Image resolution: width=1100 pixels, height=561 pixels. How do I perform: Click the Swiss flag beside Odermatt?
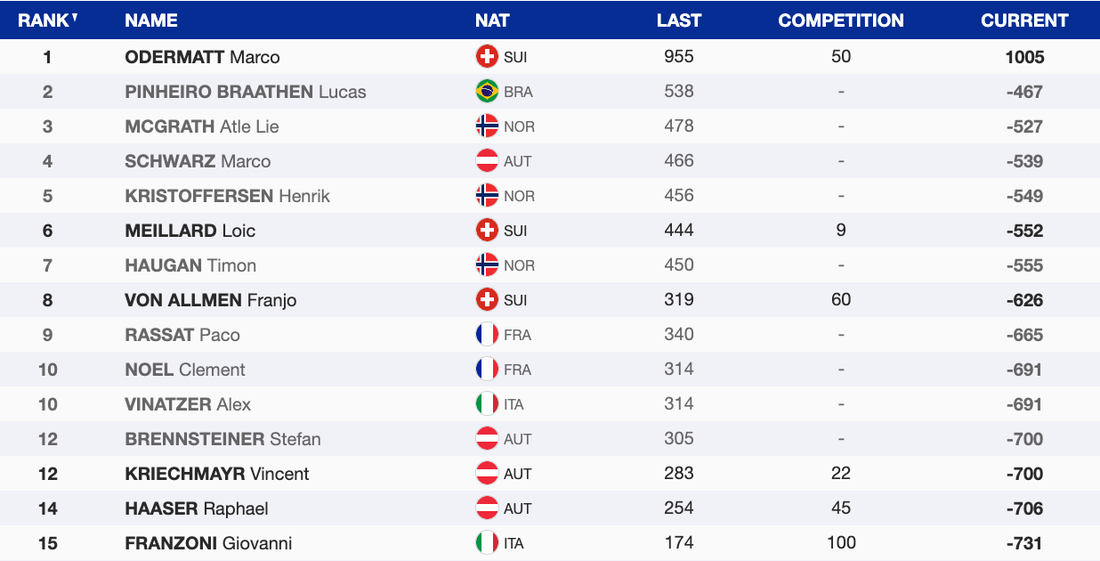(487, 57)
